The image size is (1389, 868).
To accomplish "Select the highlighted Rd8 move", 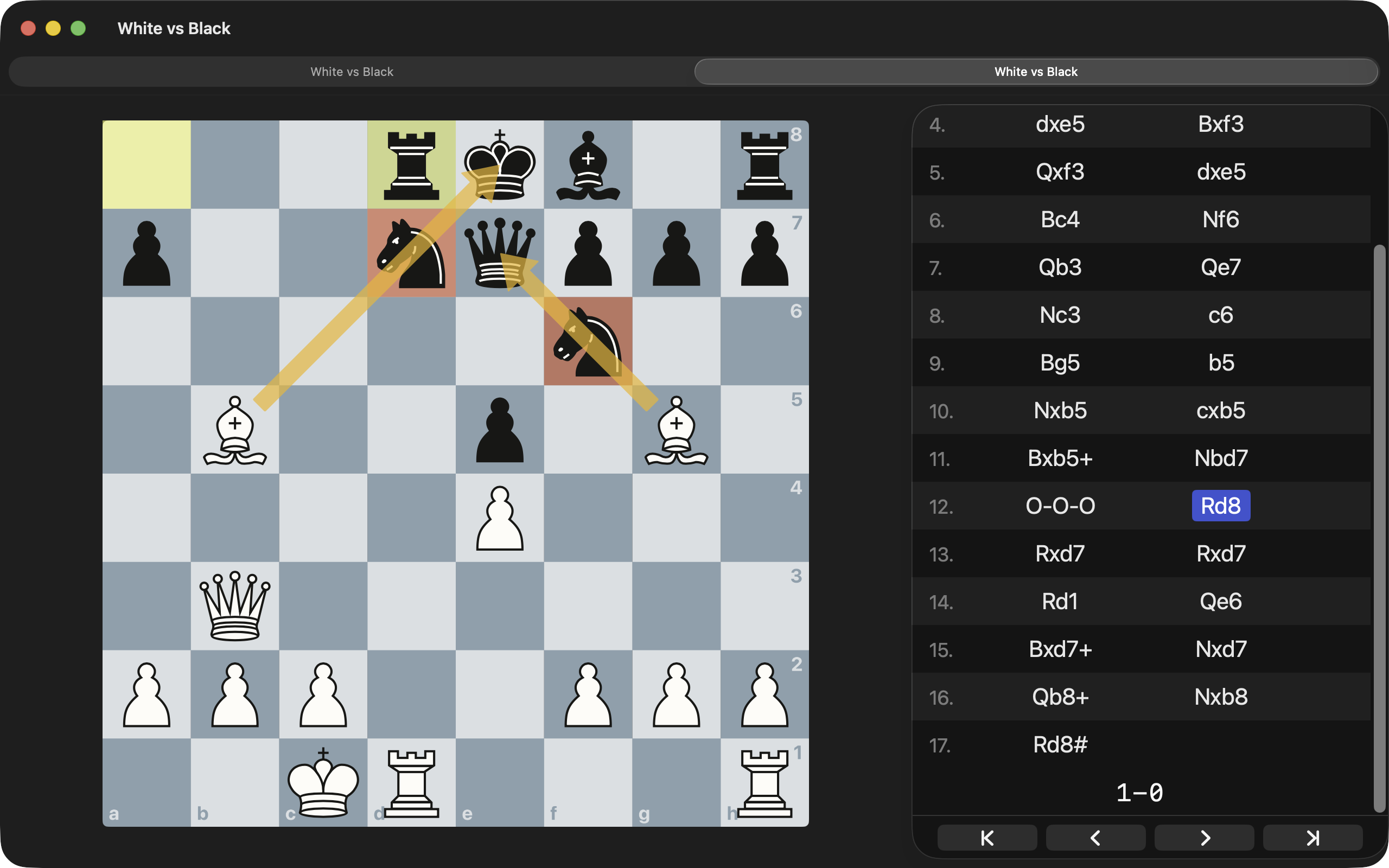I will [1220, 506].
